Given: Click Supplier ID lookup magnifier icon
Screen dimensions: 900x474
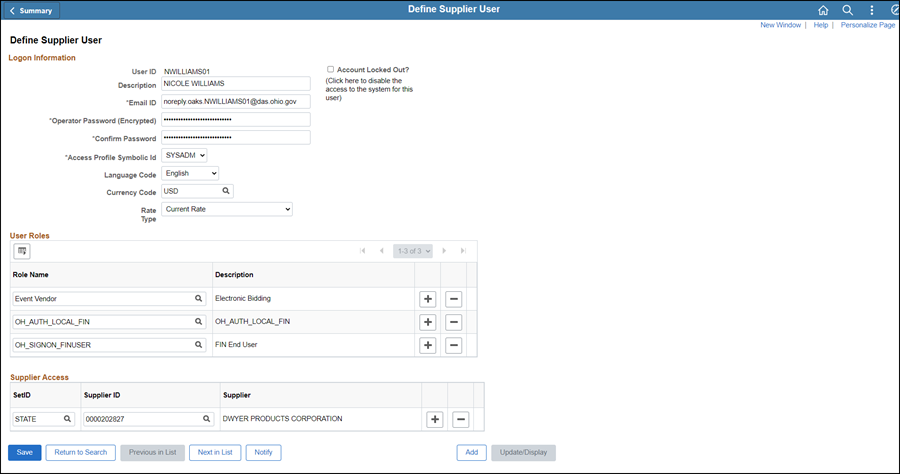Looking at the screenshot, I should [207, 419].
